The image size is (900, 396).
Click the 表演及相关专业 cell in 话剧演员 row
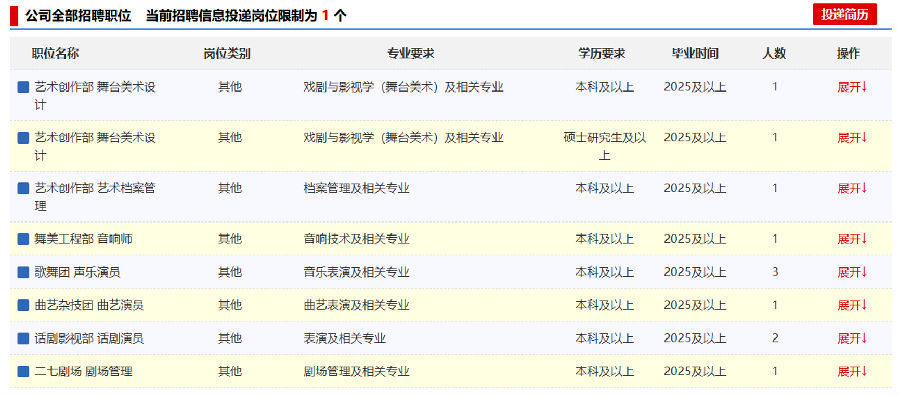point(344,339)
